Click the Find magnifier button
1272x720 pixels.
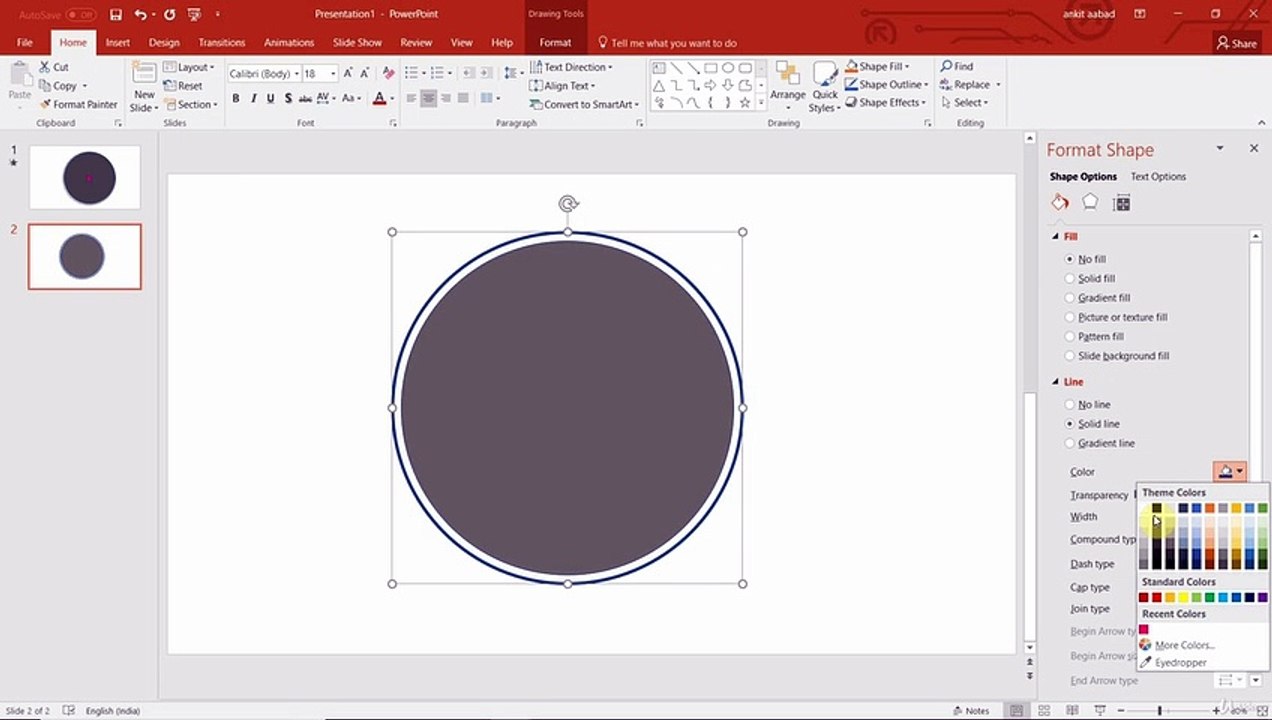click(956, 67)
